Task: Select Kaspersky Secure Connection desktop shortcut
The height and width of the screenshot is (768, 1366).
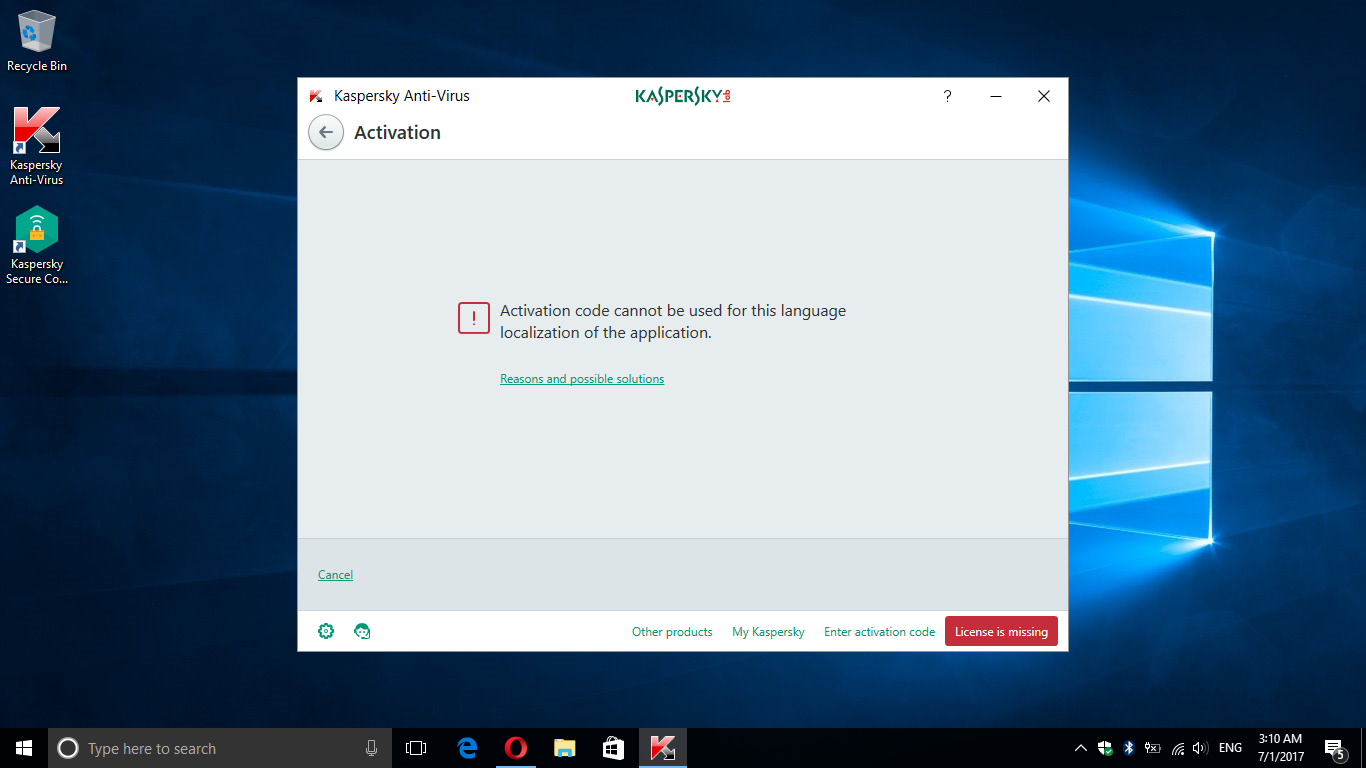Action: click(37, 245)
